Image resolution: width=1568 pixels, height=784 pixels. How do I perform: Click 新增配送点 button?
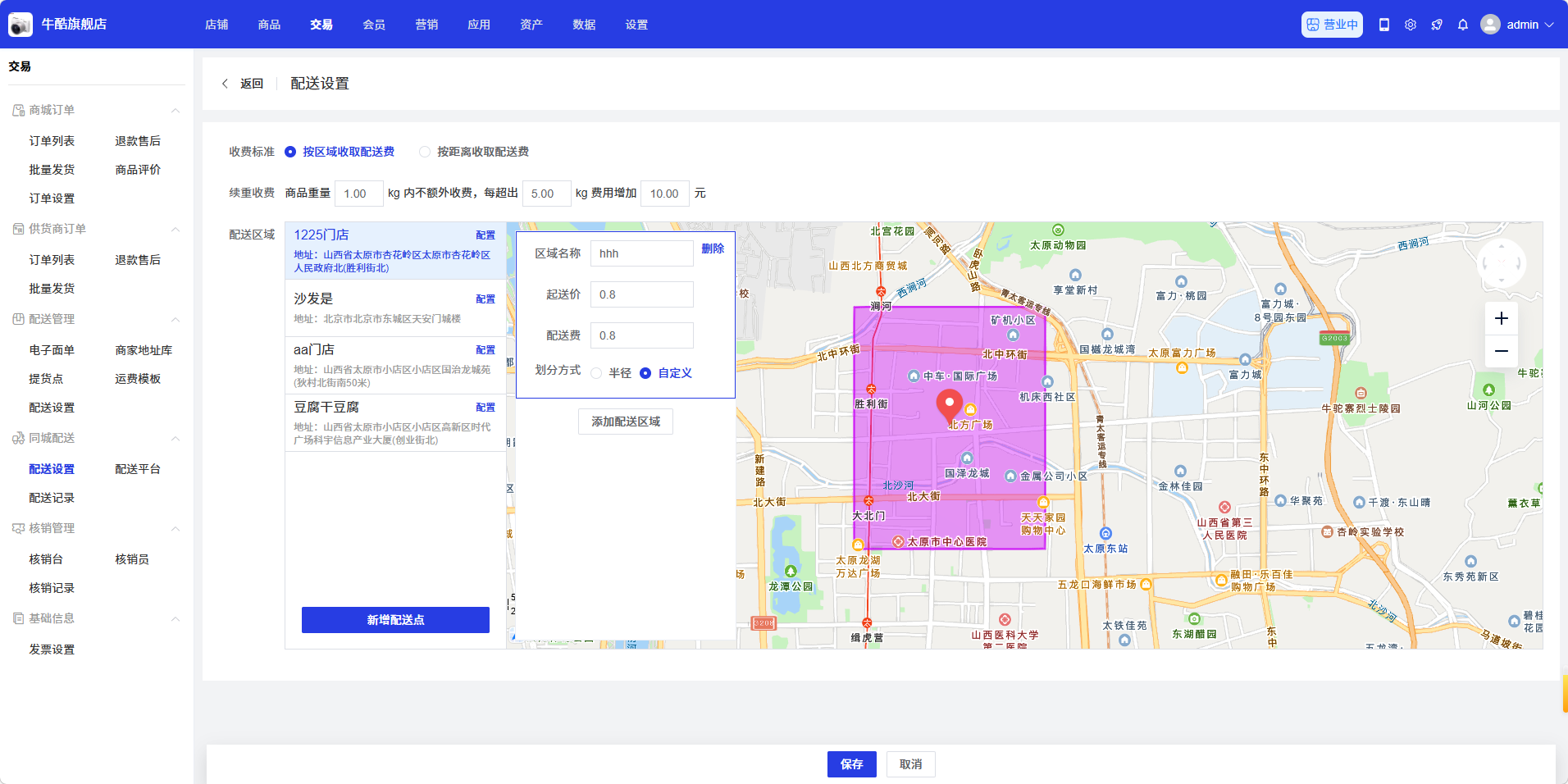point(395,620)
